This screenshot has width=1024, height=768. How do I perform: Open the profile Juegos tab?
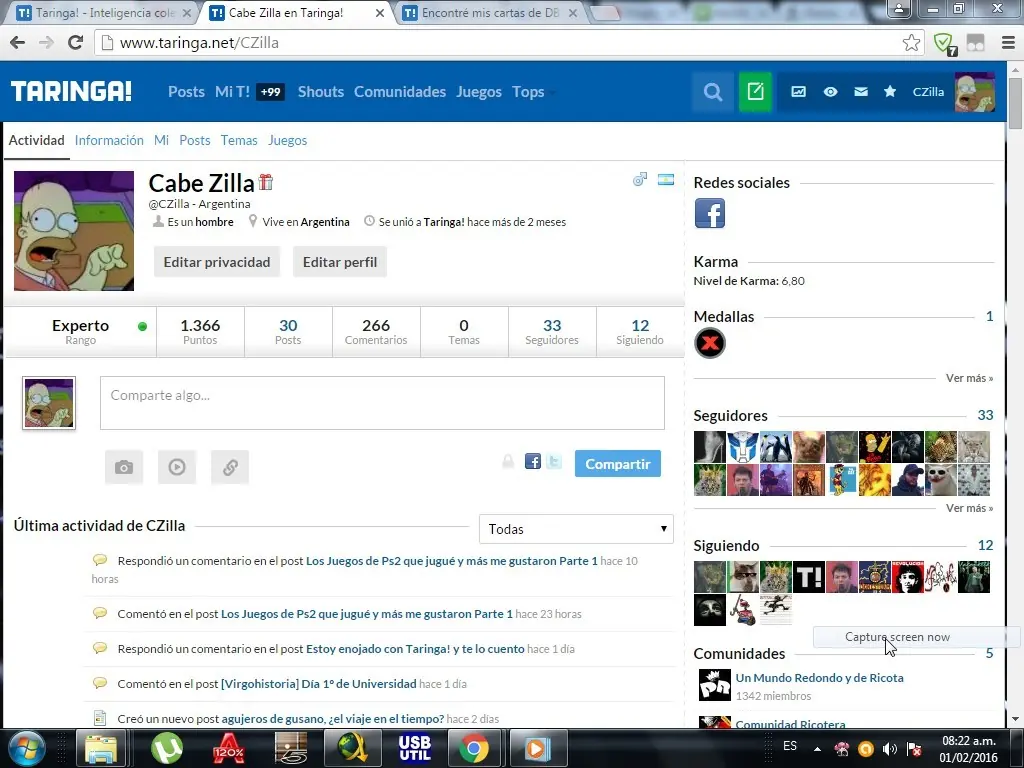(x=287, y=140)
